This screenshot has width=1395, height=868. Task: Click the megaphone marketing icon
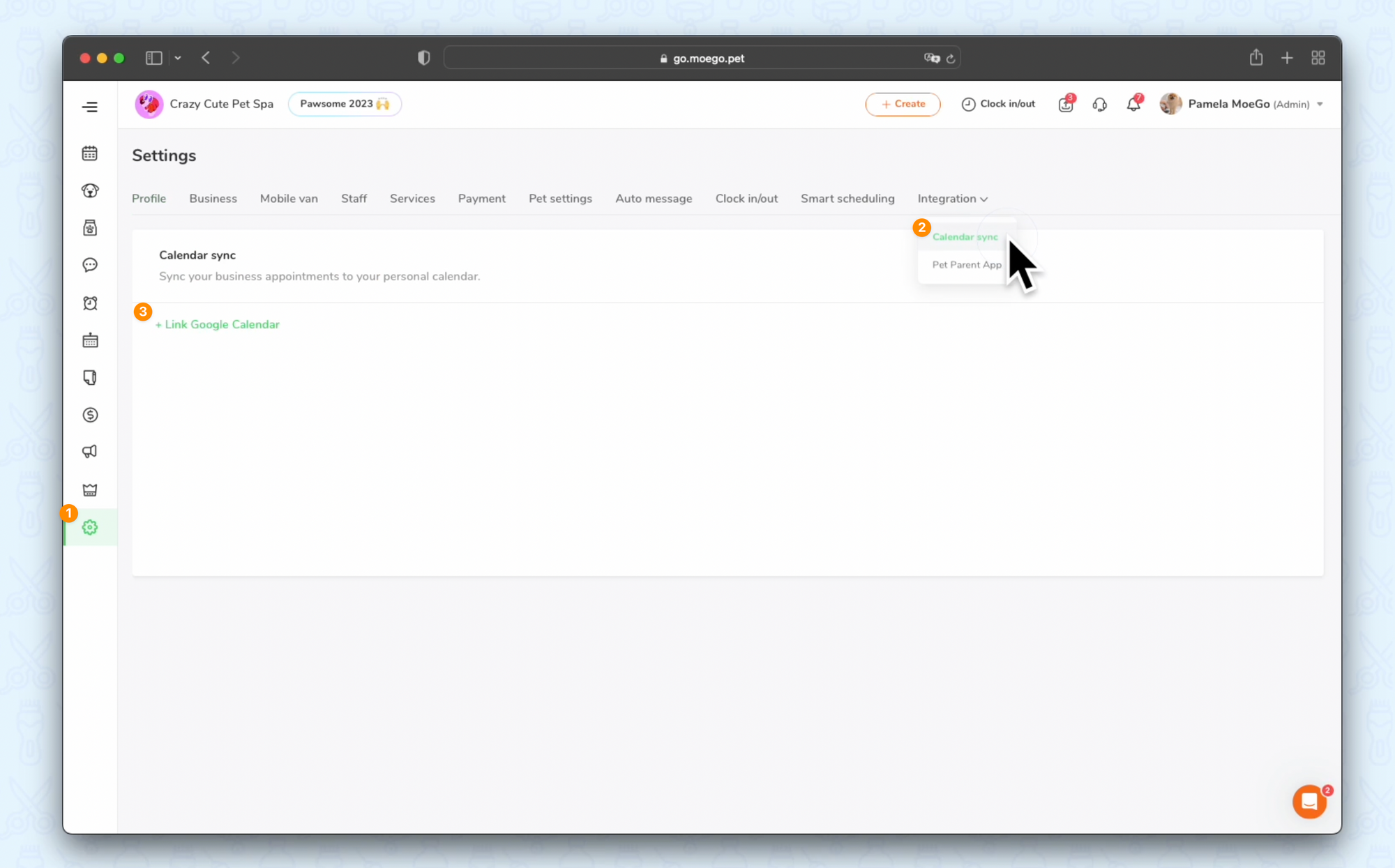tap(90, 452)
